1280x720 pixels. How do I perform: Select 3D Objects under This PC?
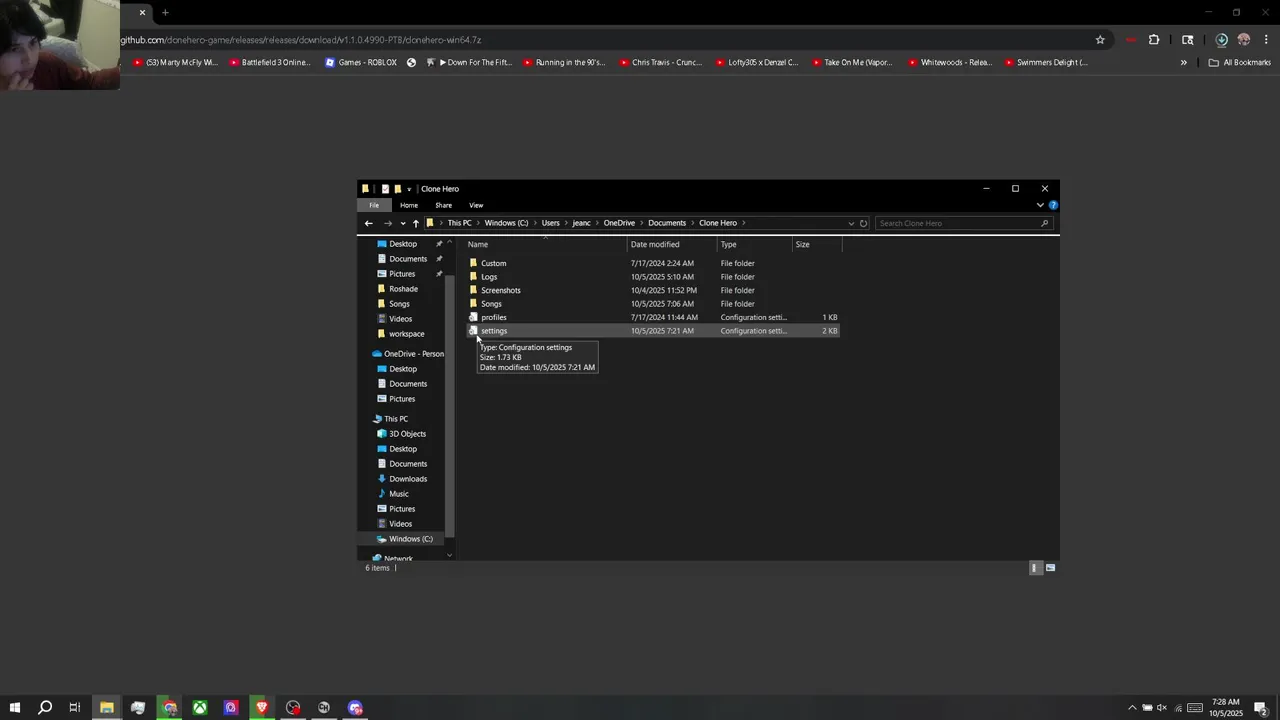pos(407,434)
